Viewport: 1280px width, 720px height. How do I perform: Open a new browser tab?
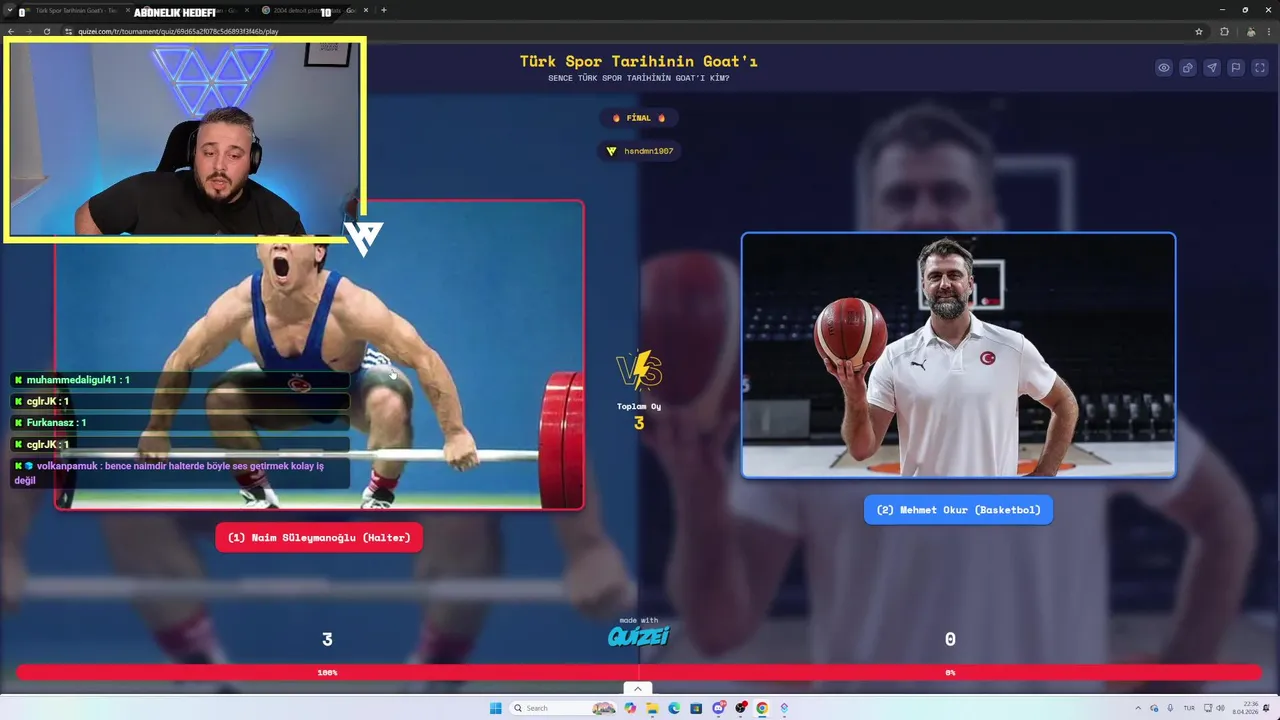[x=384, y=10]
